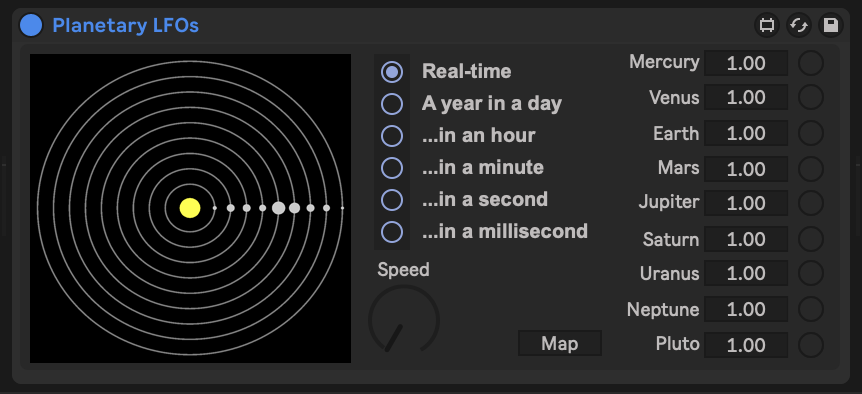
Task: Click the round indicator next to Earth
Action: click(x=811, y=134)
